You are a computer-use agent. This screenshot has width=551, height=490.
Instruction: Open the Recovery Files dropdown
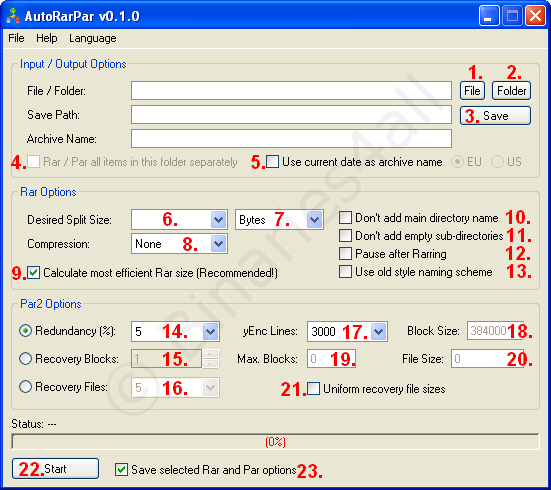click(x=210, y=387)
